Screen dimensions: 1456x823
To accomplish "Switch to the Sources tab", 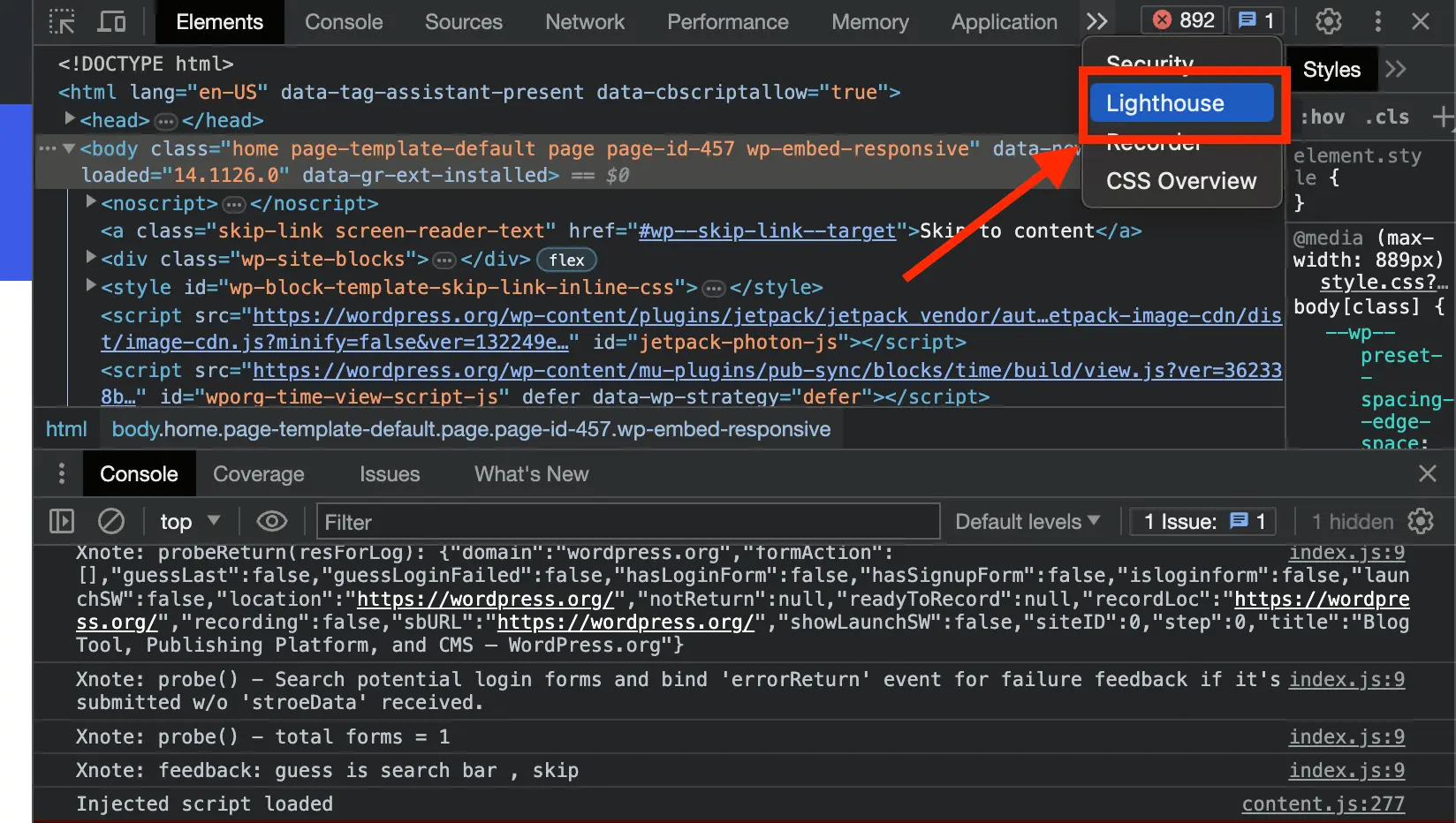I will pos(464,22).
